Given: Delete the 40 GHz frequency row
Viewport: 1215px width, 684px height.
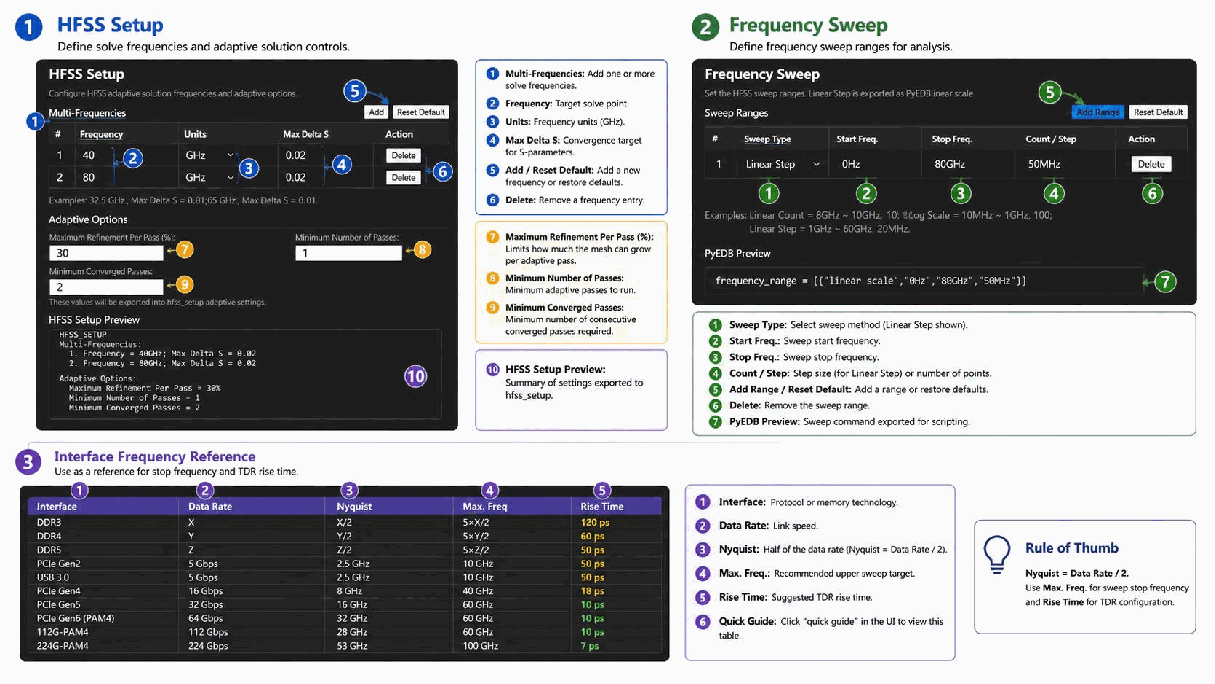Looking at the screenshot, I should pos(403,155).
